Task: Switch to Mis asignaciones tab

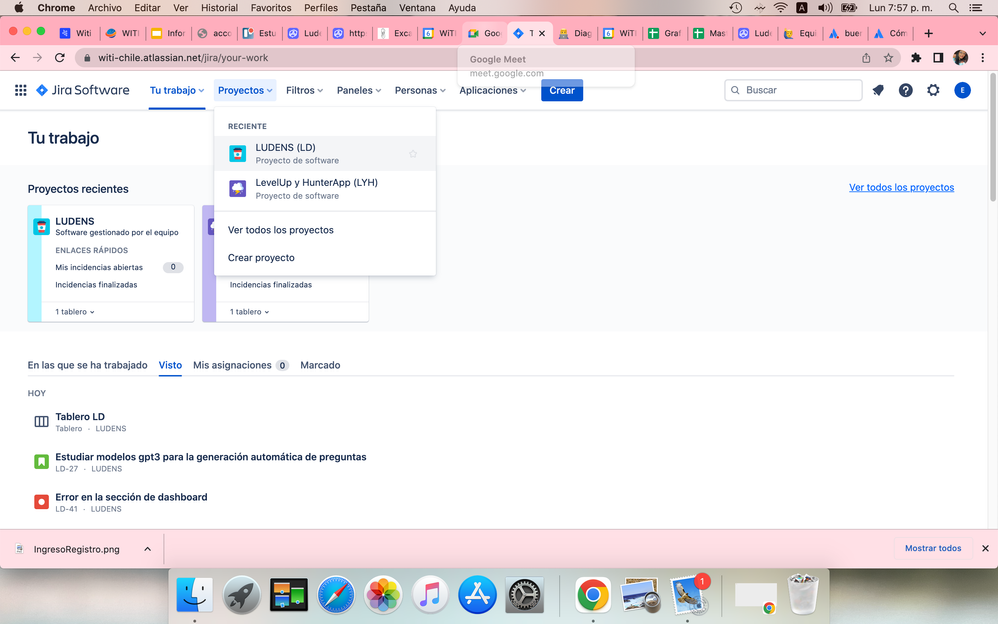Action: click(241, 365)
